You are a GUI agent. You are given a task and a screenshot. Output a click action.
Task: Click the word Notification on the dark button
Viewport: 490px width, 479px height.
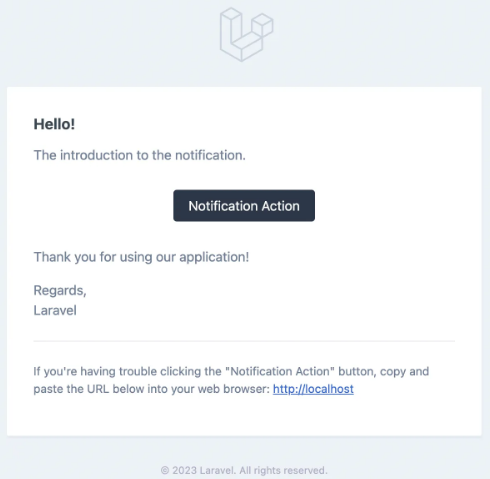coord(223,206)
